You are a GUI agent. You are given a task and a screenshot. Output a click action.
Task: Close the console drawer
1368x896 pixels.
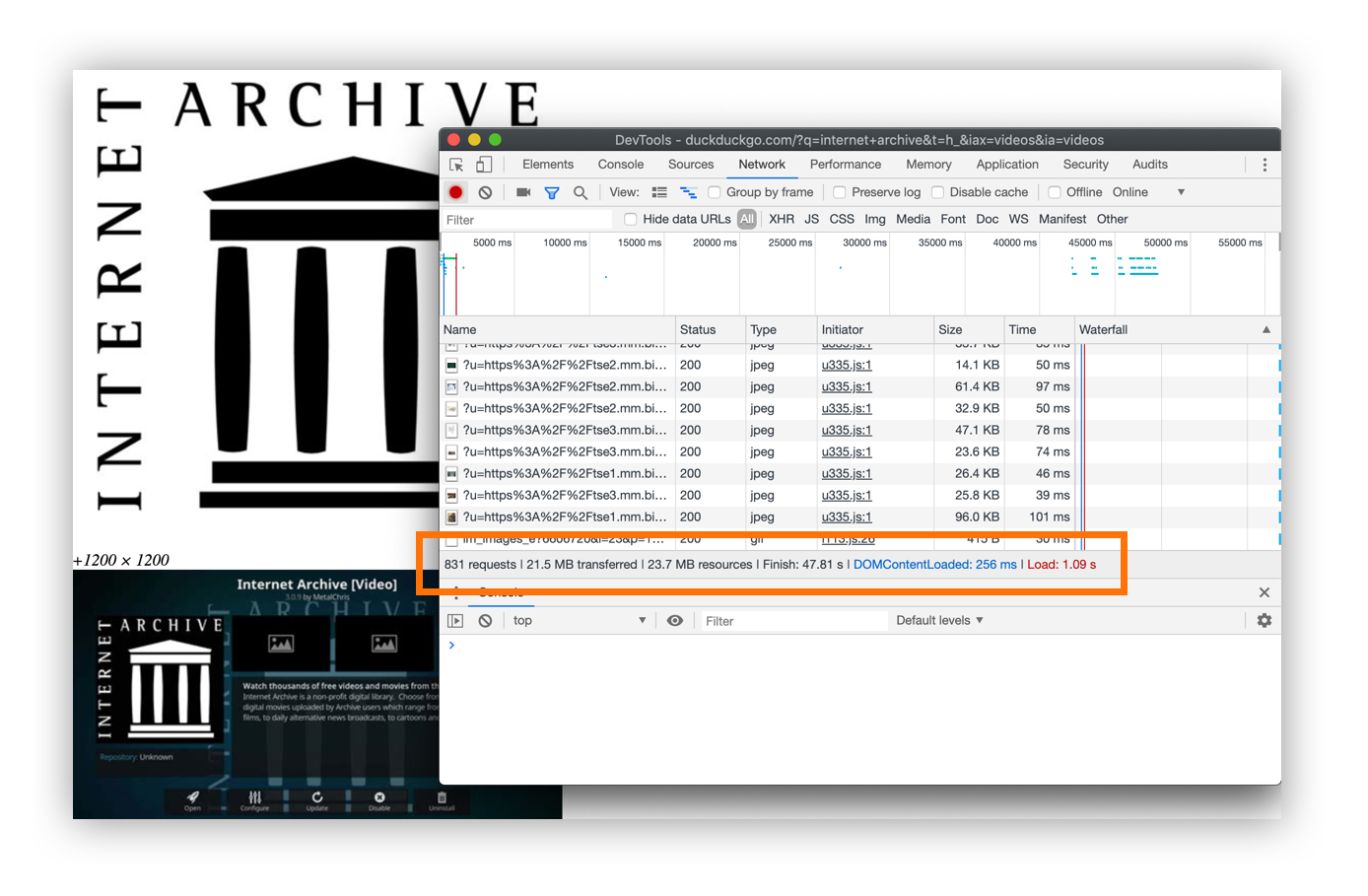point(1265,592)
